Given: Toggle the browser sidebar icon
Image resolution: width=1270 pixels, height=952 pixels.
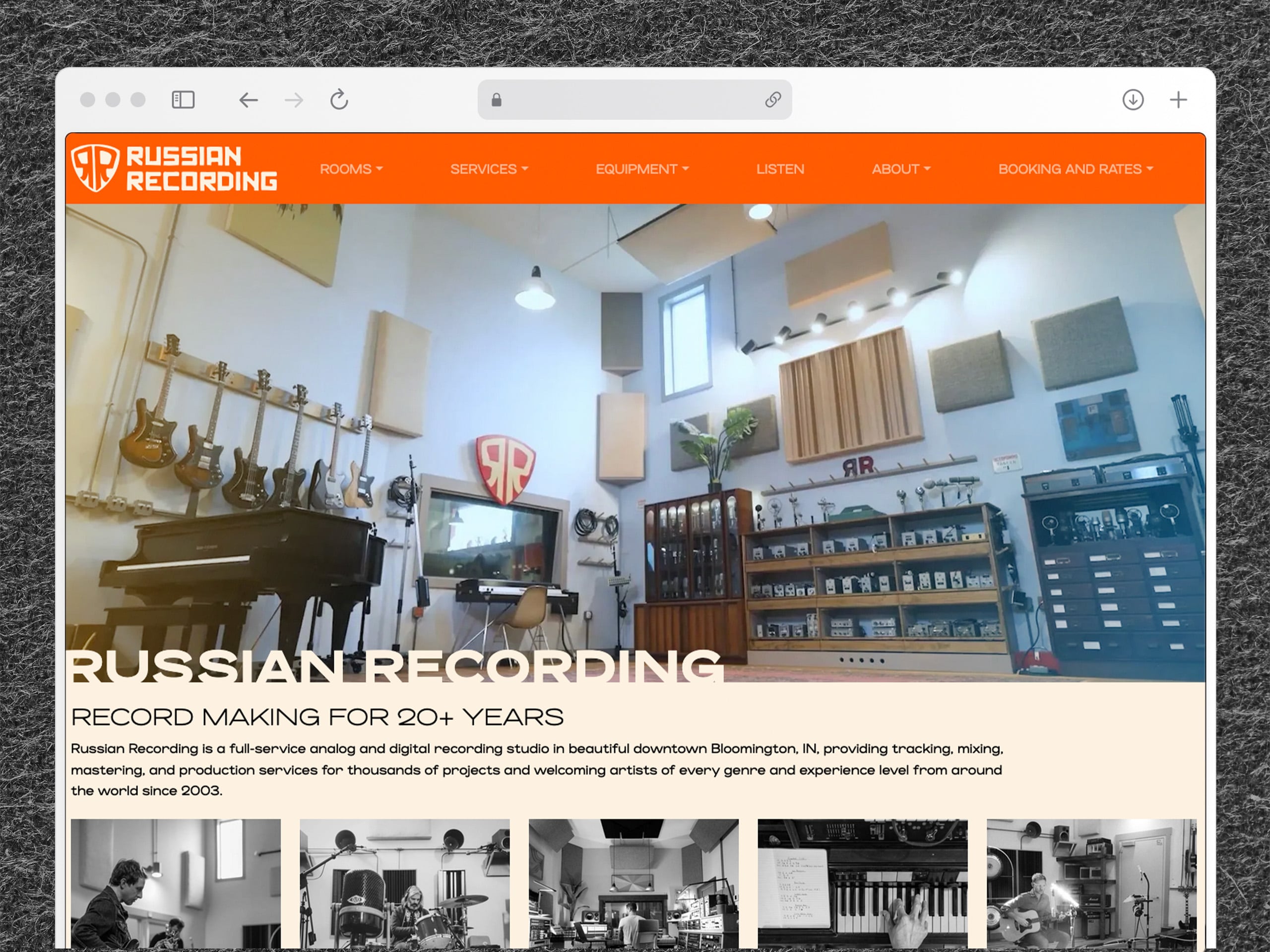Looking at the screenshot, I should pyautogui.click(x=183, y=100).
